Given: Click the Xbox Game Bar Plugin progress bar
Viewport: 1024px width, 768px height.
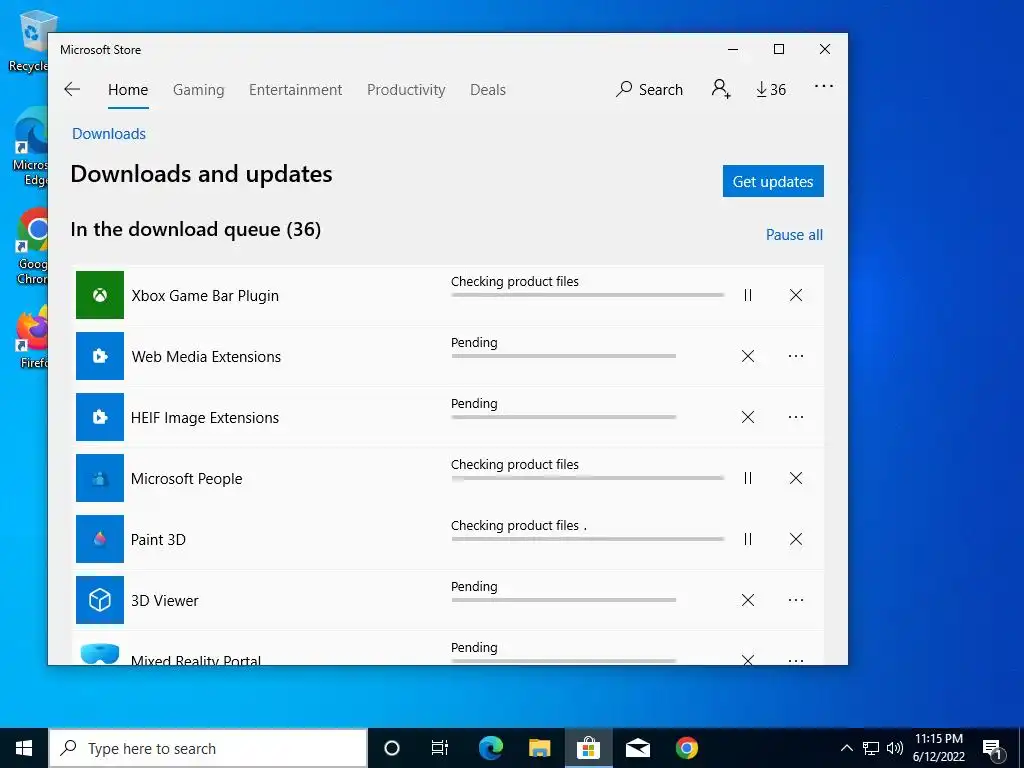Looking at the screenshot, I should coord(588,295).
